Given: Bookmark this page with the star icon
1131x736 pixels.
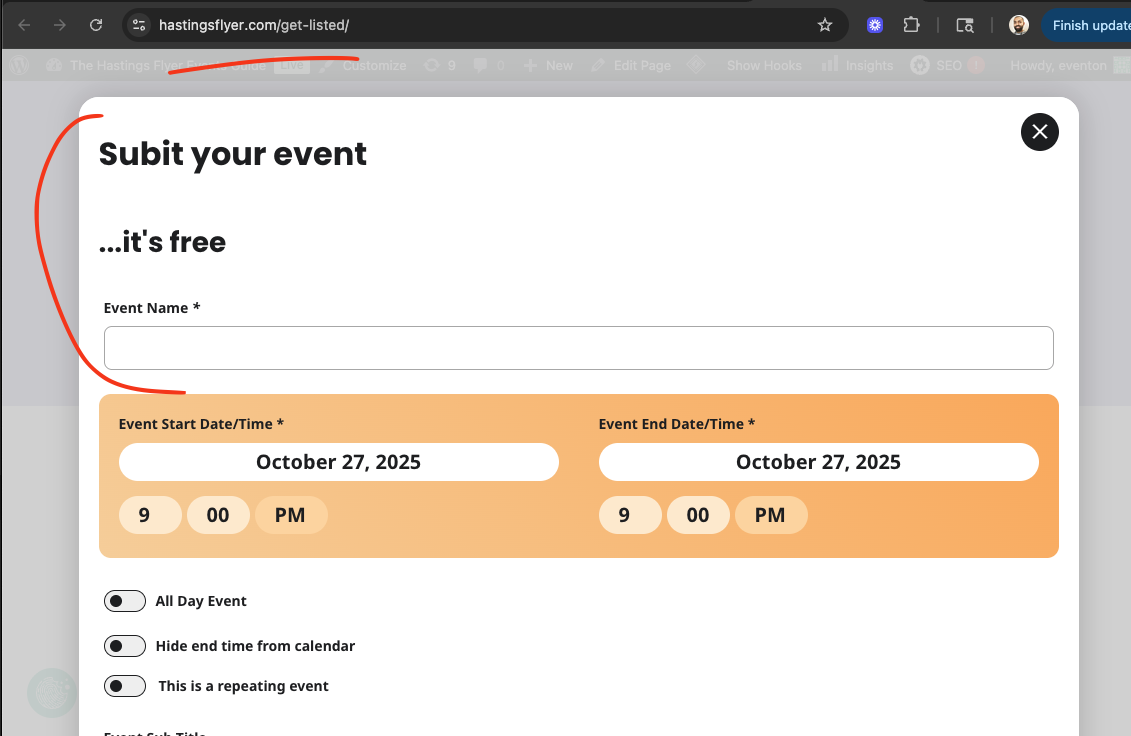Looking at the screenshot, I should click(x=825, y=25).
